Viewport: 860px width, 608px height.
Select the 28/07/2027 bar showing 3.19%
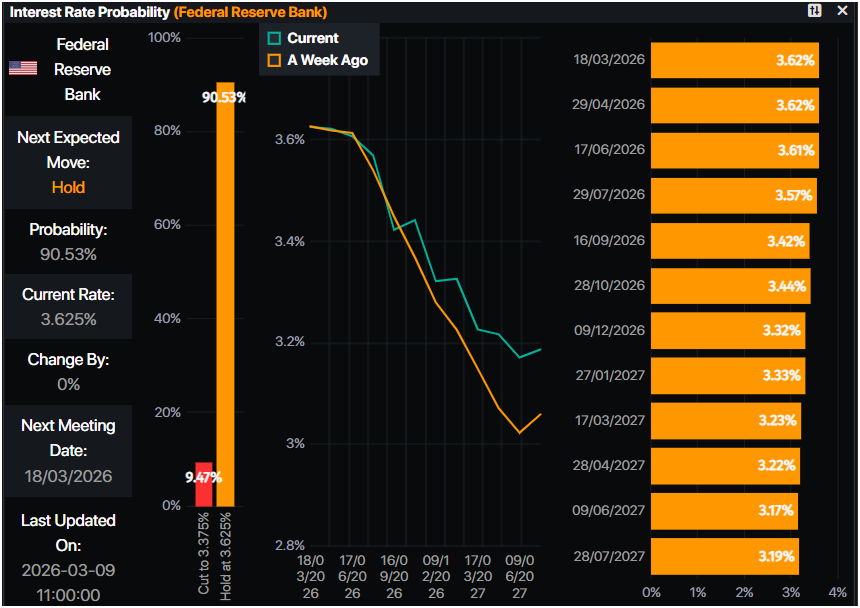coord(724,556)
